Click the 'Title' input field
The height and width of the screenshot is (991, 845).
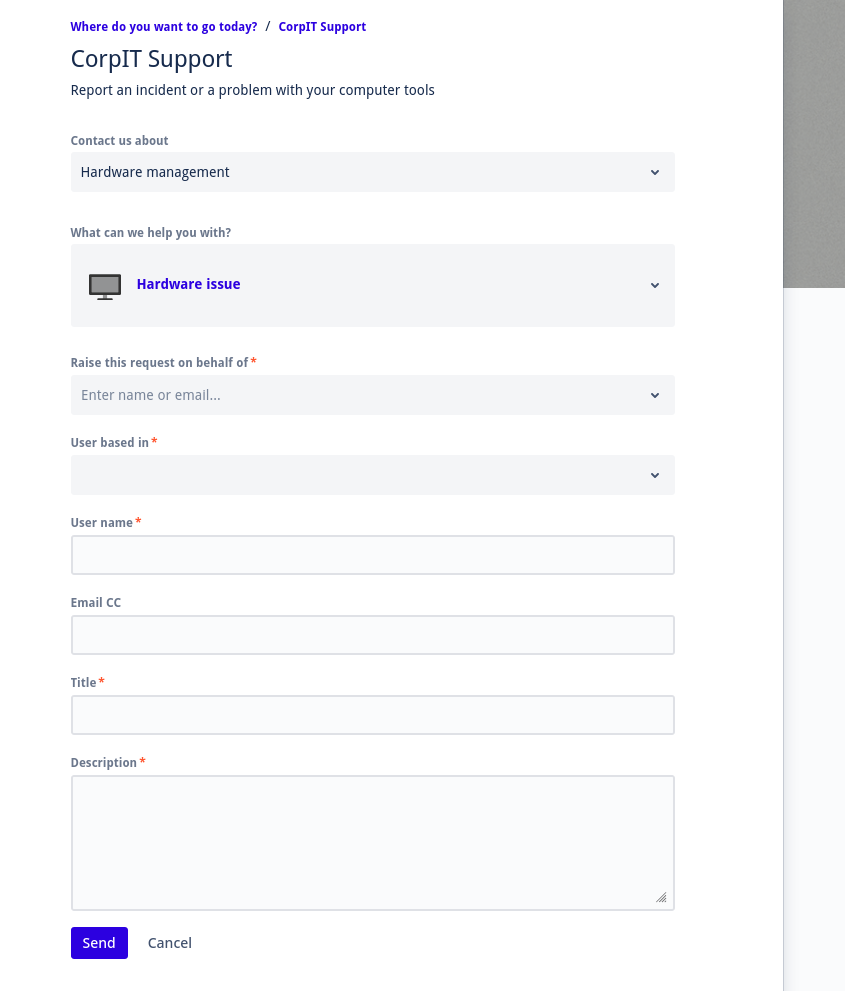(x=372, y=715)
